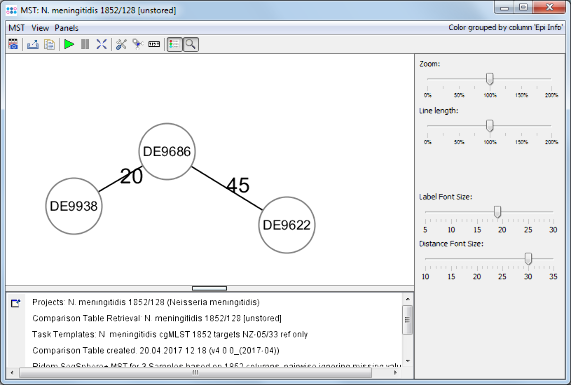The height and width of the screenshot is (385, 571).
Task: Click the export icon in the info panel
Action: (16, 303)
